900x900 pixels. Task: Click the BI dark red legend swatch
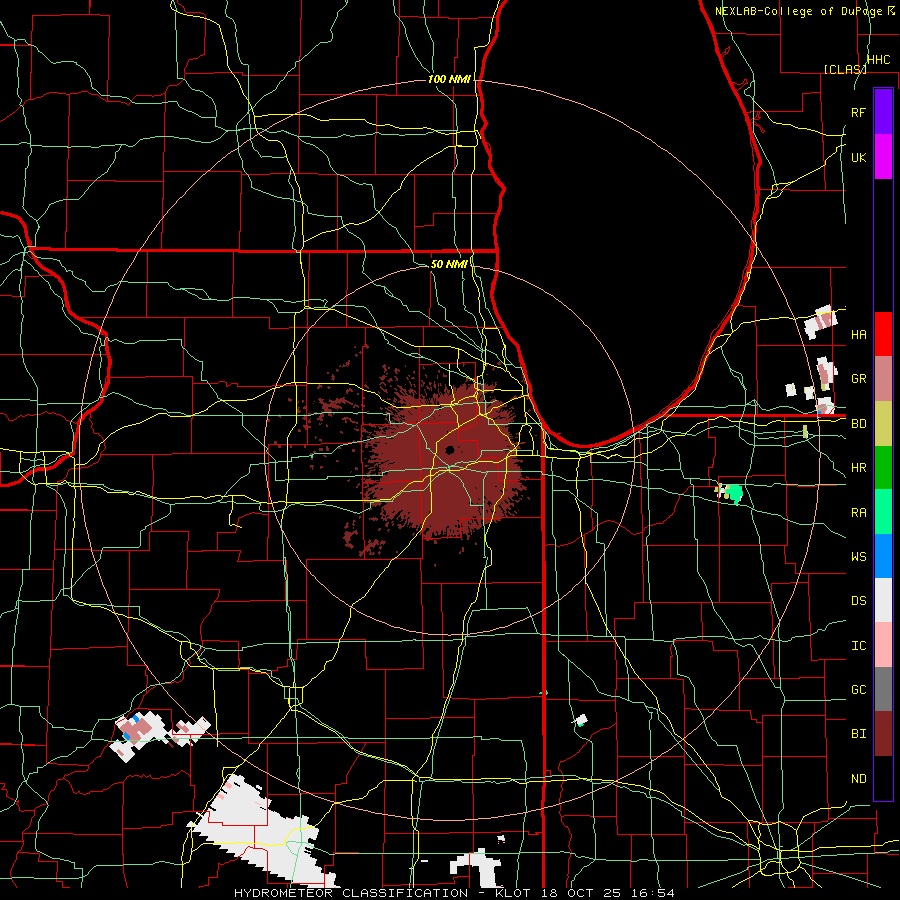click(x=883, y=734)
